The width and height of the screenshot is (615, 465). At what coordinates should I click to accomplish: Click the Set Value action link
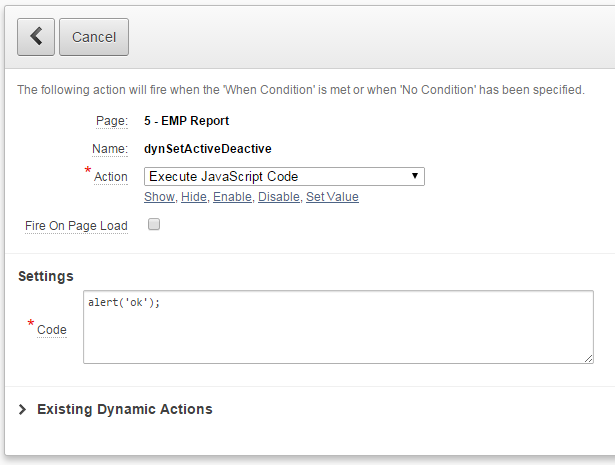click(x=332, y=197)
